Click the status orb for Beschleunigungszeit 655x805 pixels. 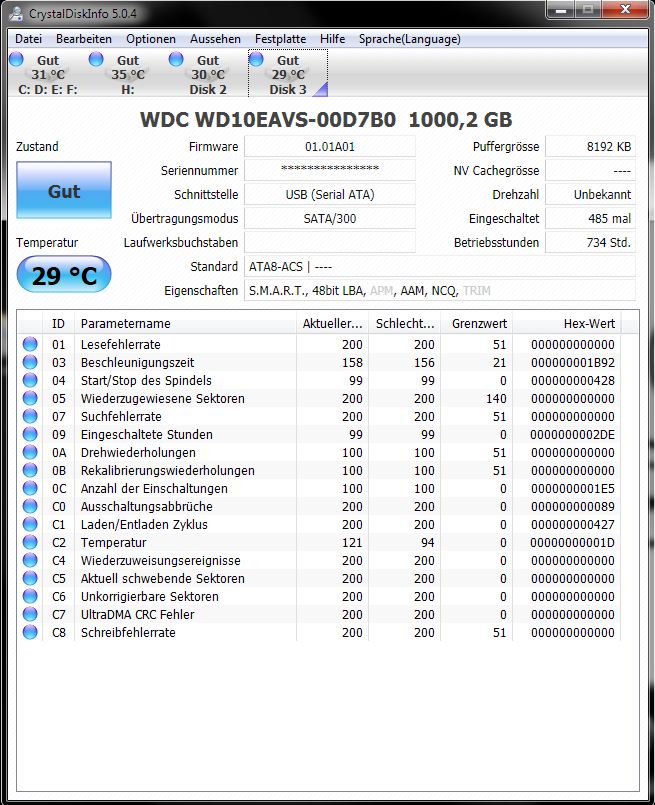coord(30,362)
